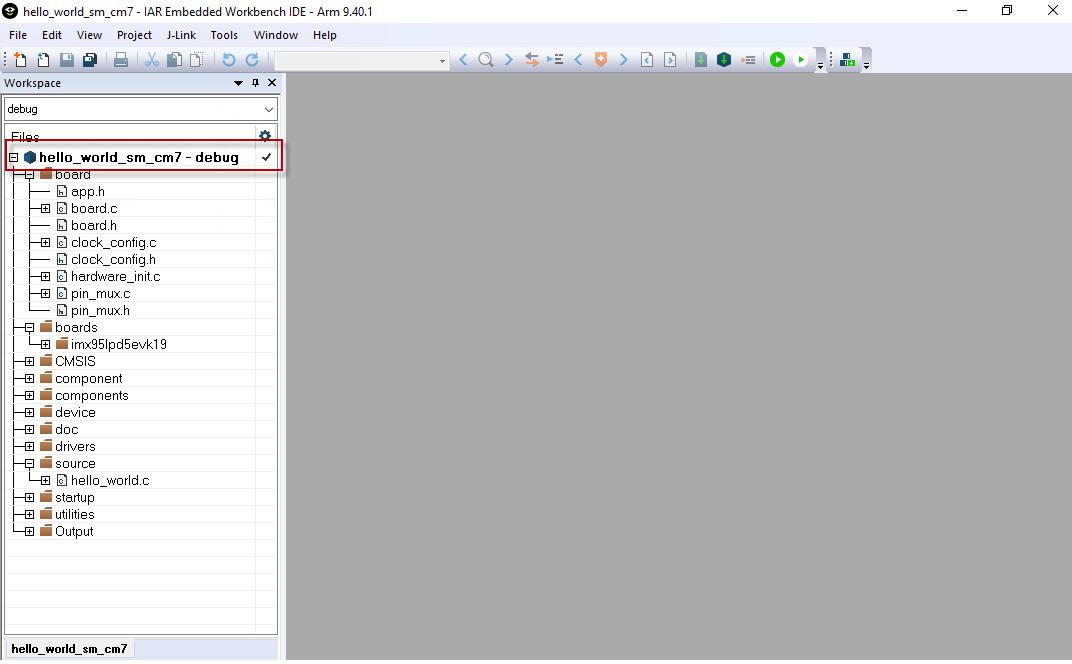Click the Save All toolbar icon
The height and width of the screenshot is (664, 1072).
pos(90,60)
